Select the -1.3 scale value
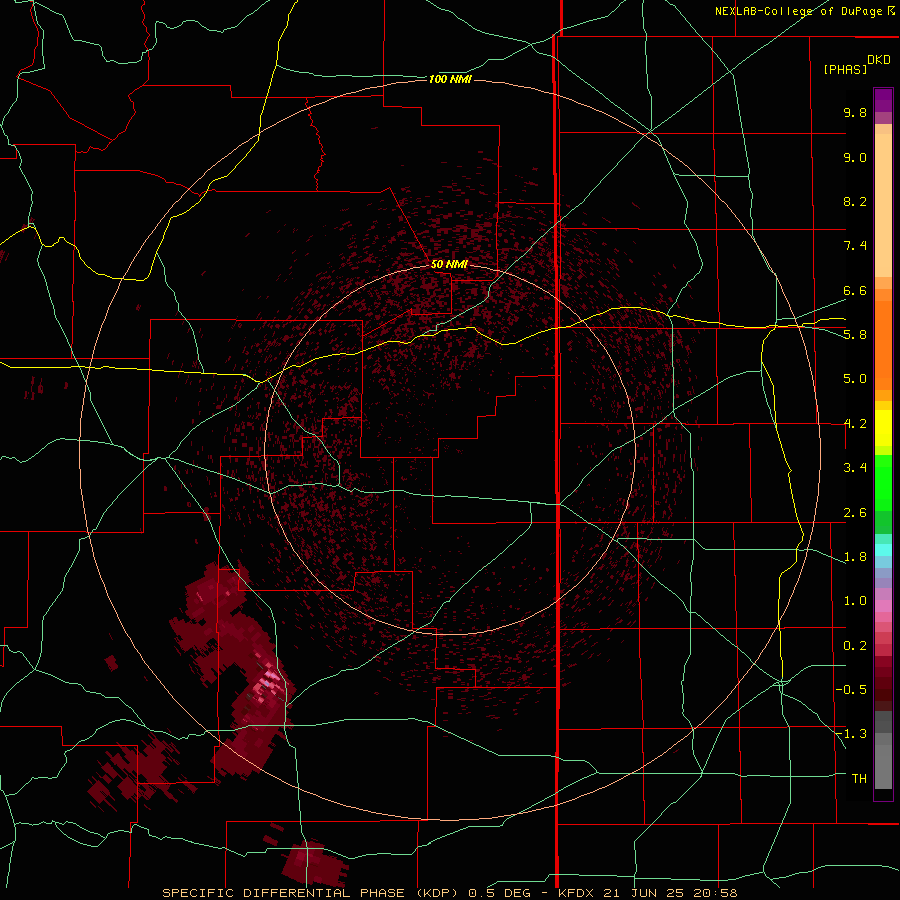The height and width of the screenshot is (900, 900). pos(851,734)
